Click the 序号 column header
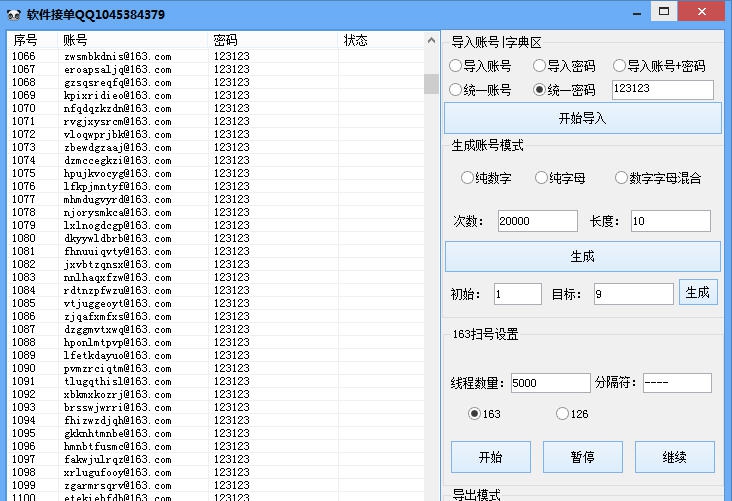Screen dimensions: 732x501 click(x=32, y=40)
